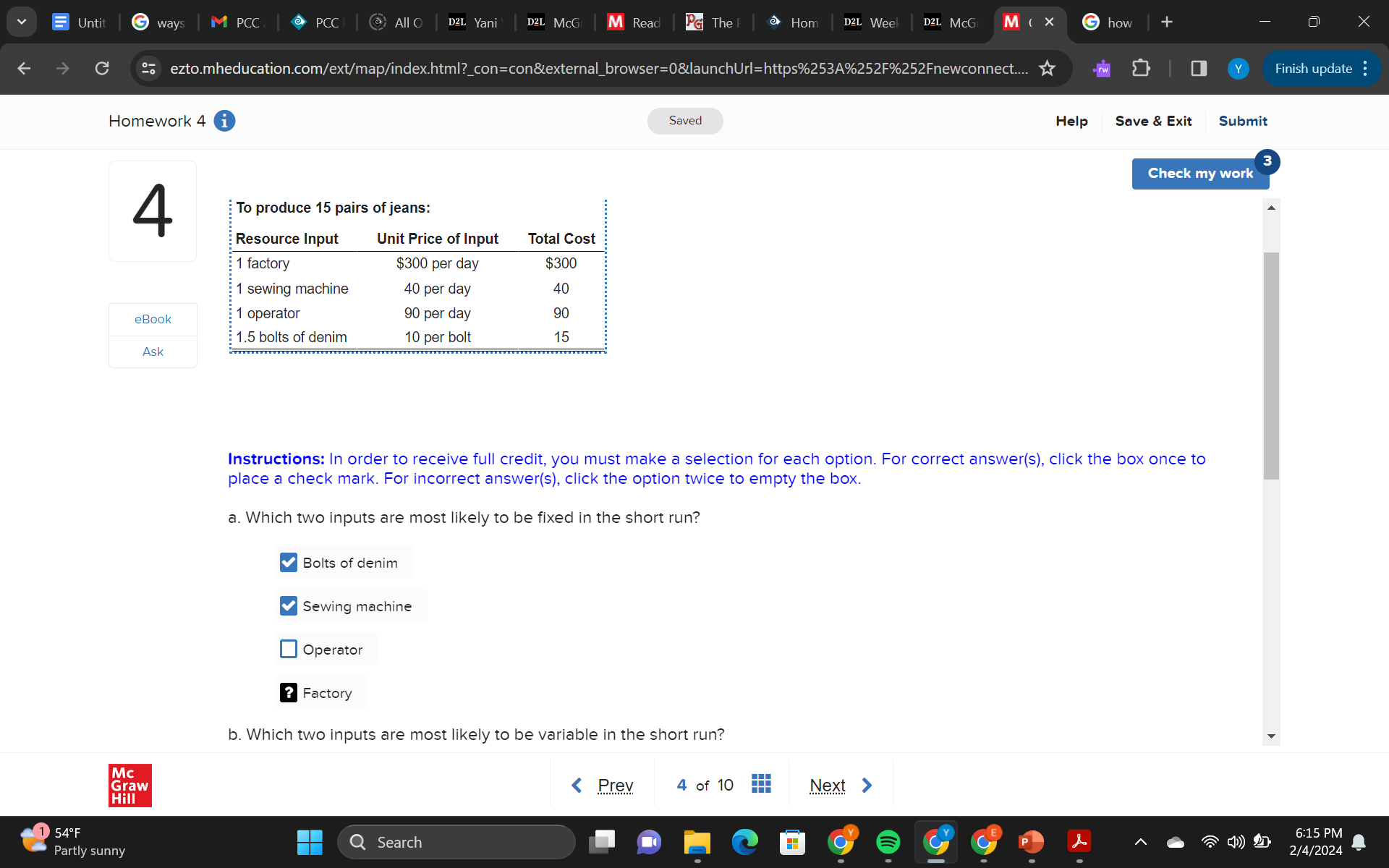
Task: Click the scrollbar down arrow
Action: click(1271, 736)
